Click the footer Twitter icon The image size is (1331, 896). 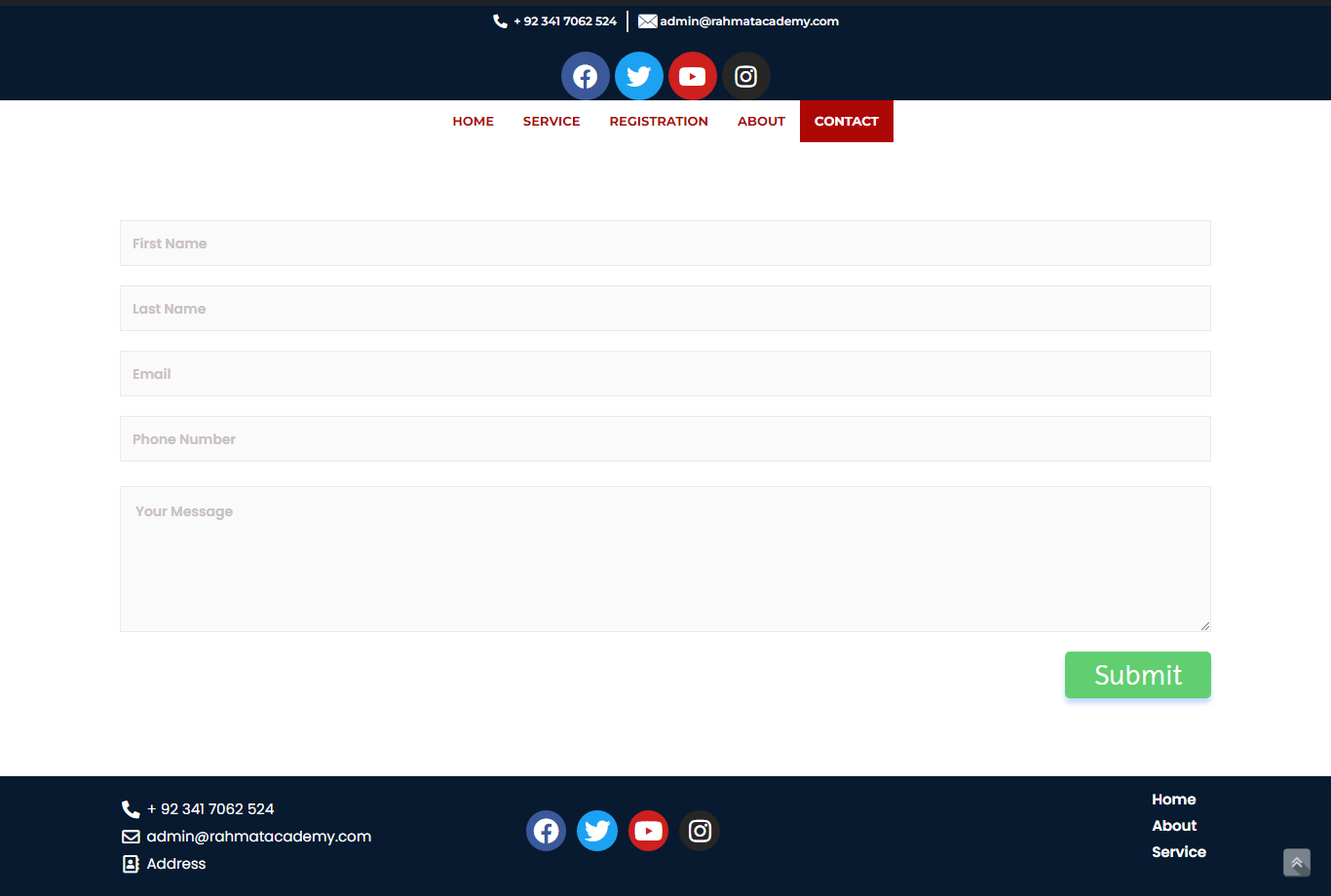(597, 831)
